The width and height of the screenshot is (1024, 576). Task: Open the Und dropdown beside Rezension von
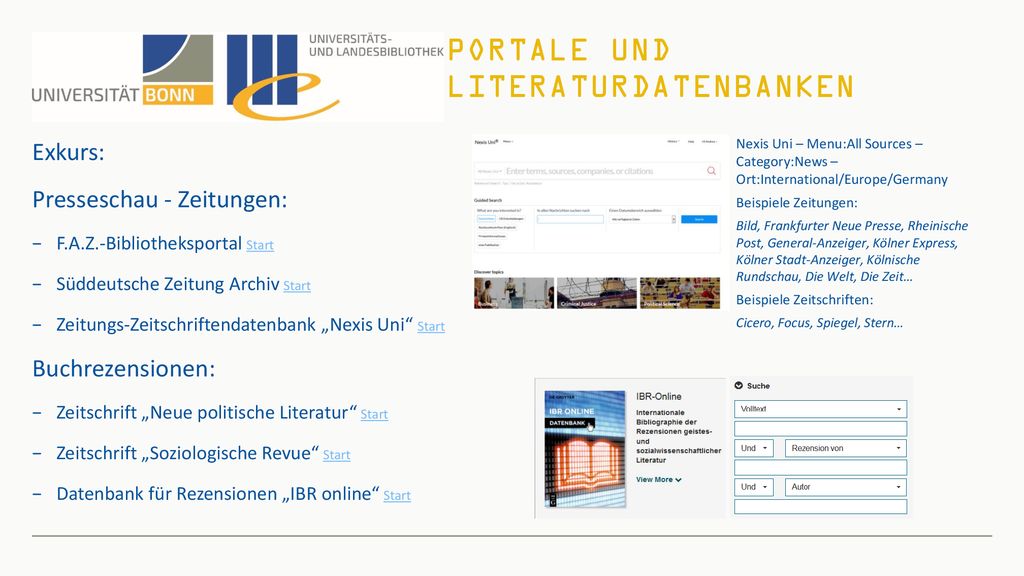coord(754,448)
